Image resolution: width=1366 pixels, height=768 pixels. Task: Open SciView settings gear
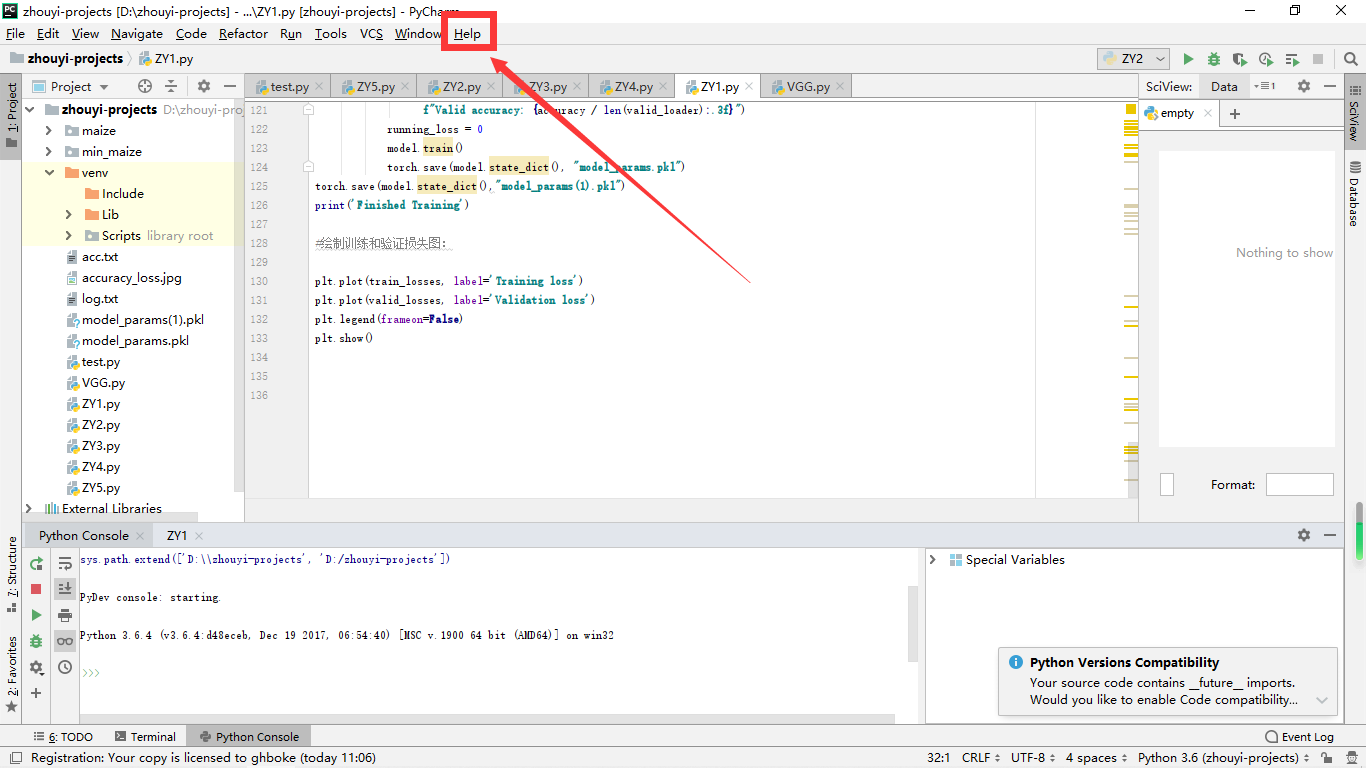(1304, 86)
